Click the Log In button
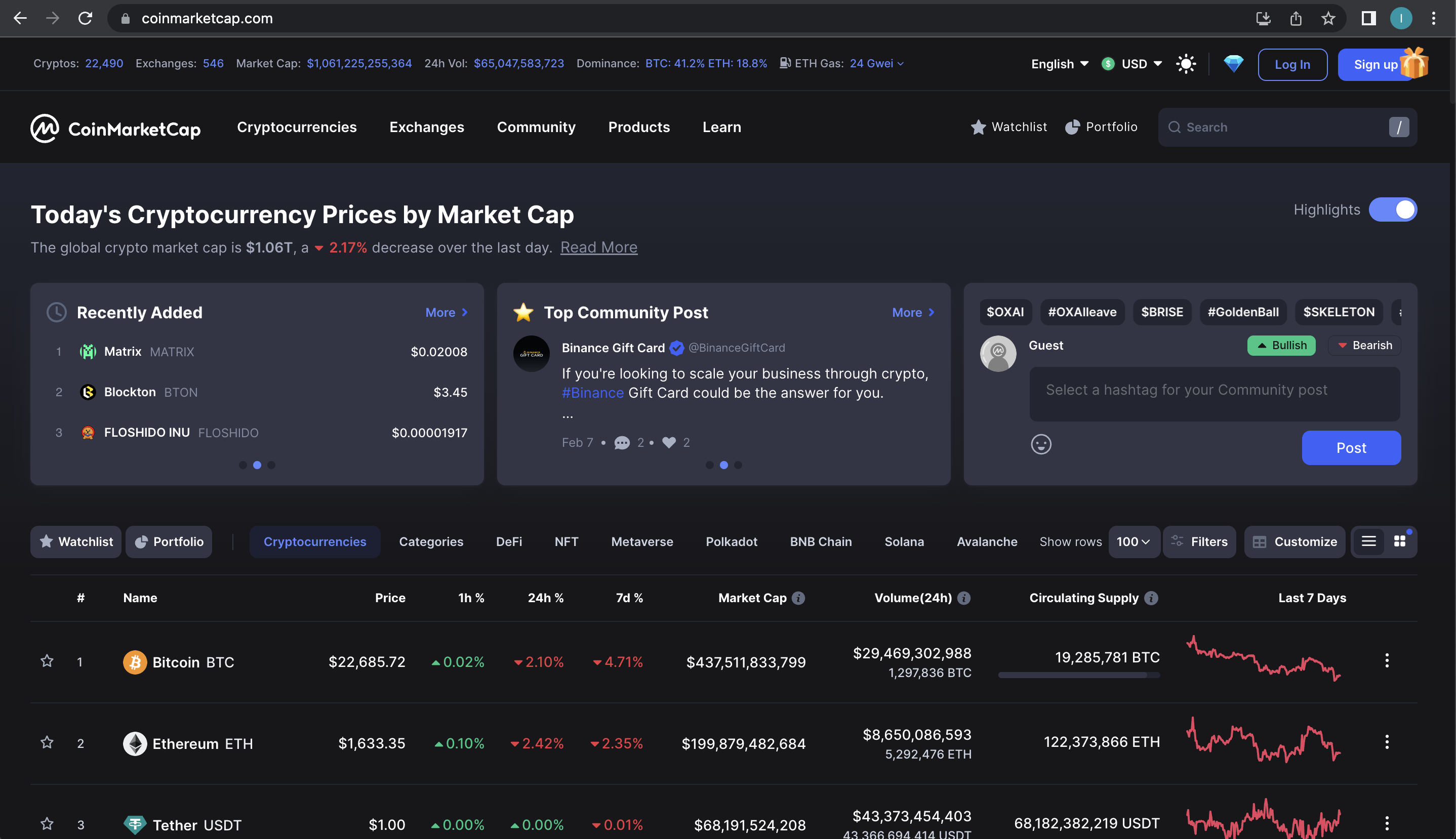 click(1292, 65)
